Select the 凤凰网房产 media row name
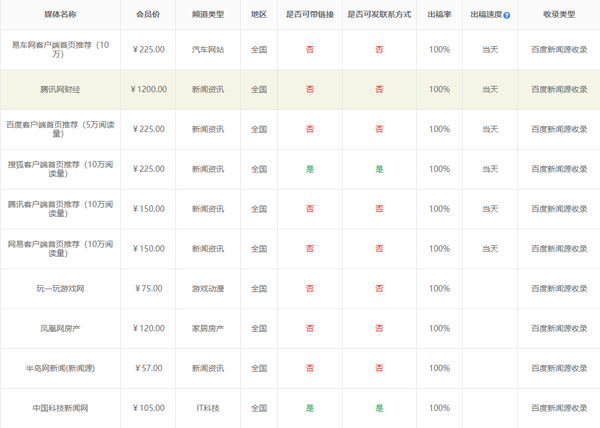The height and width of the screenshot is (428, 600). click(59, 328)
